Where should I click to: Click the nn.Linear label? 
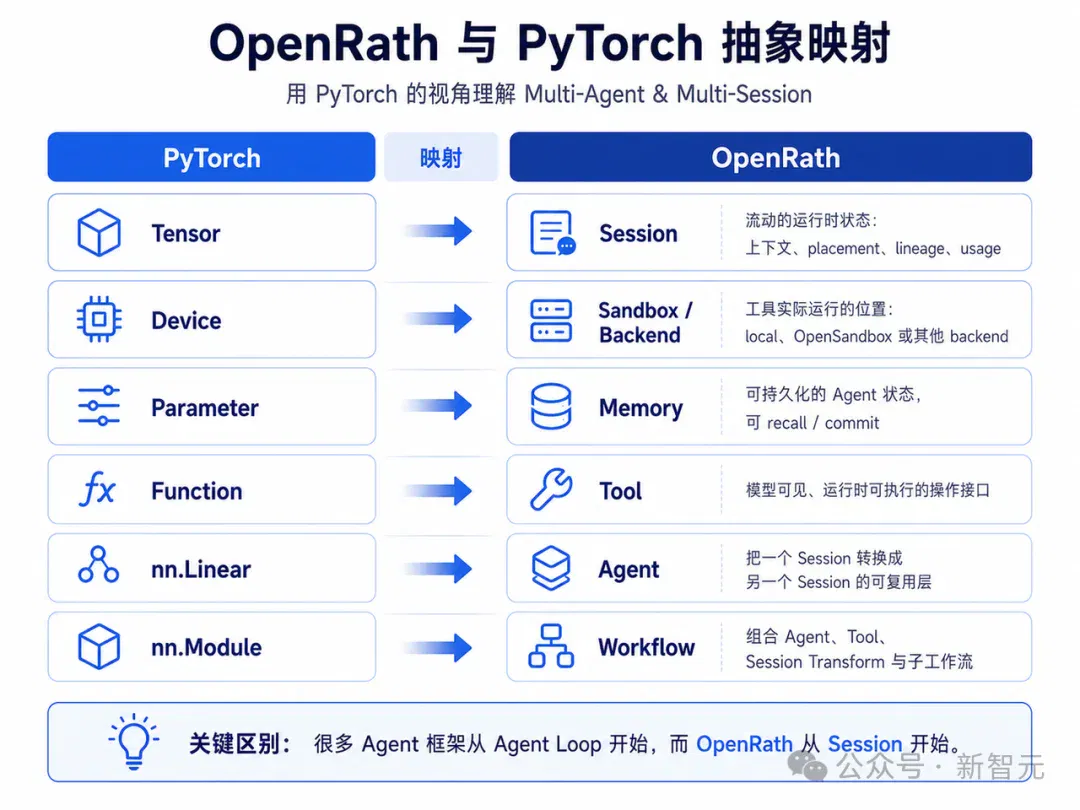(200, 570)
